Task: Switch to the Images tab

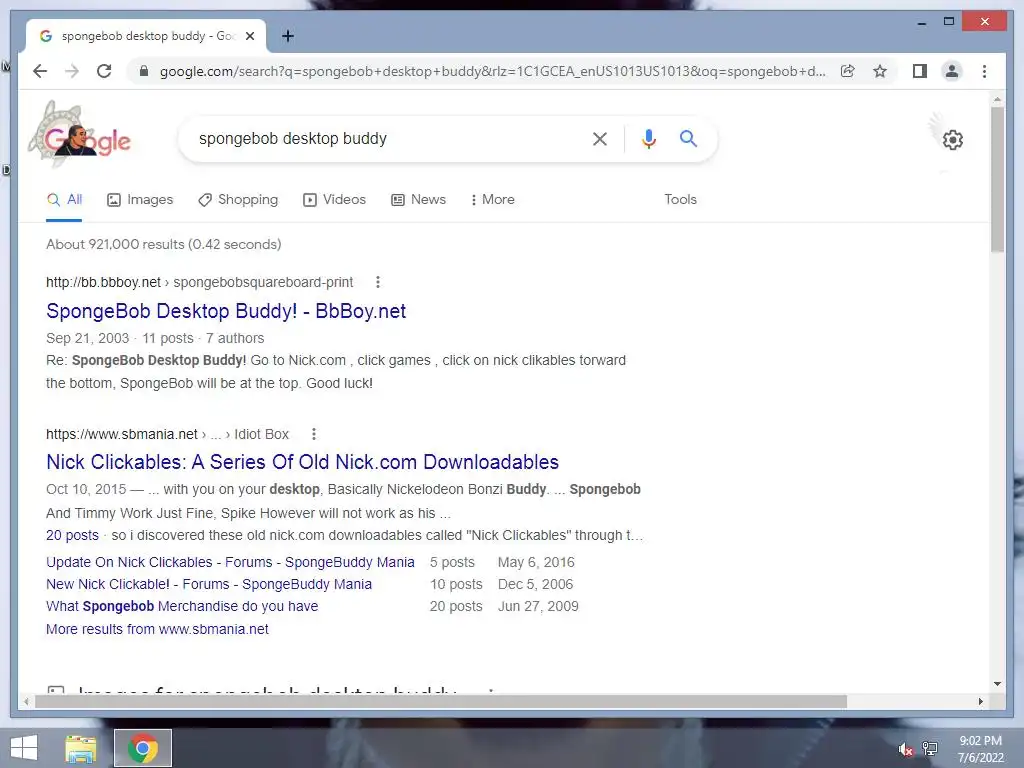Action: pyautogui.click(x=140, y=200)
